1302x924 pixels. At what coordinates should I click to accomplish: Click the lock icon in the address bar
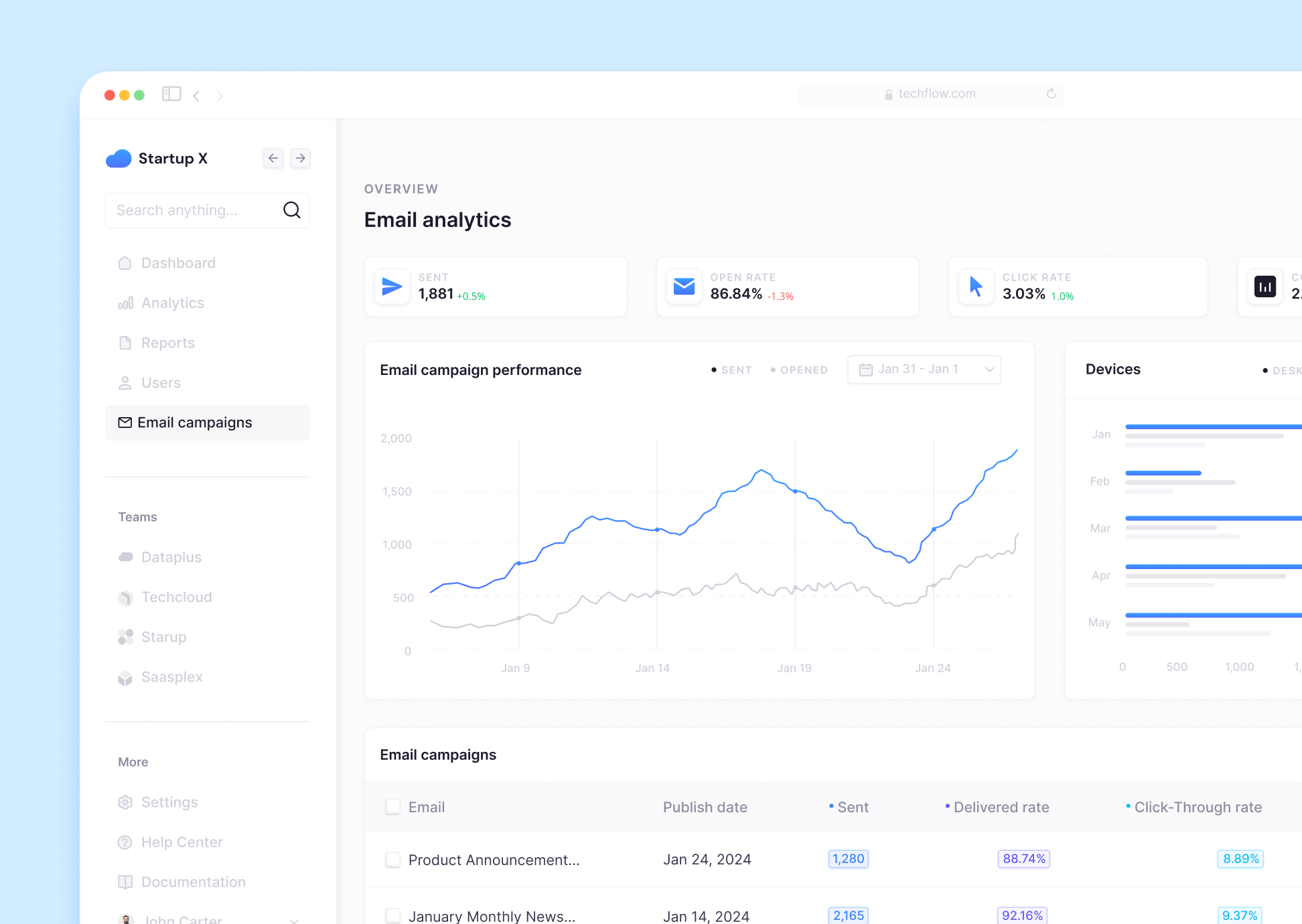(x=889, y=94)
